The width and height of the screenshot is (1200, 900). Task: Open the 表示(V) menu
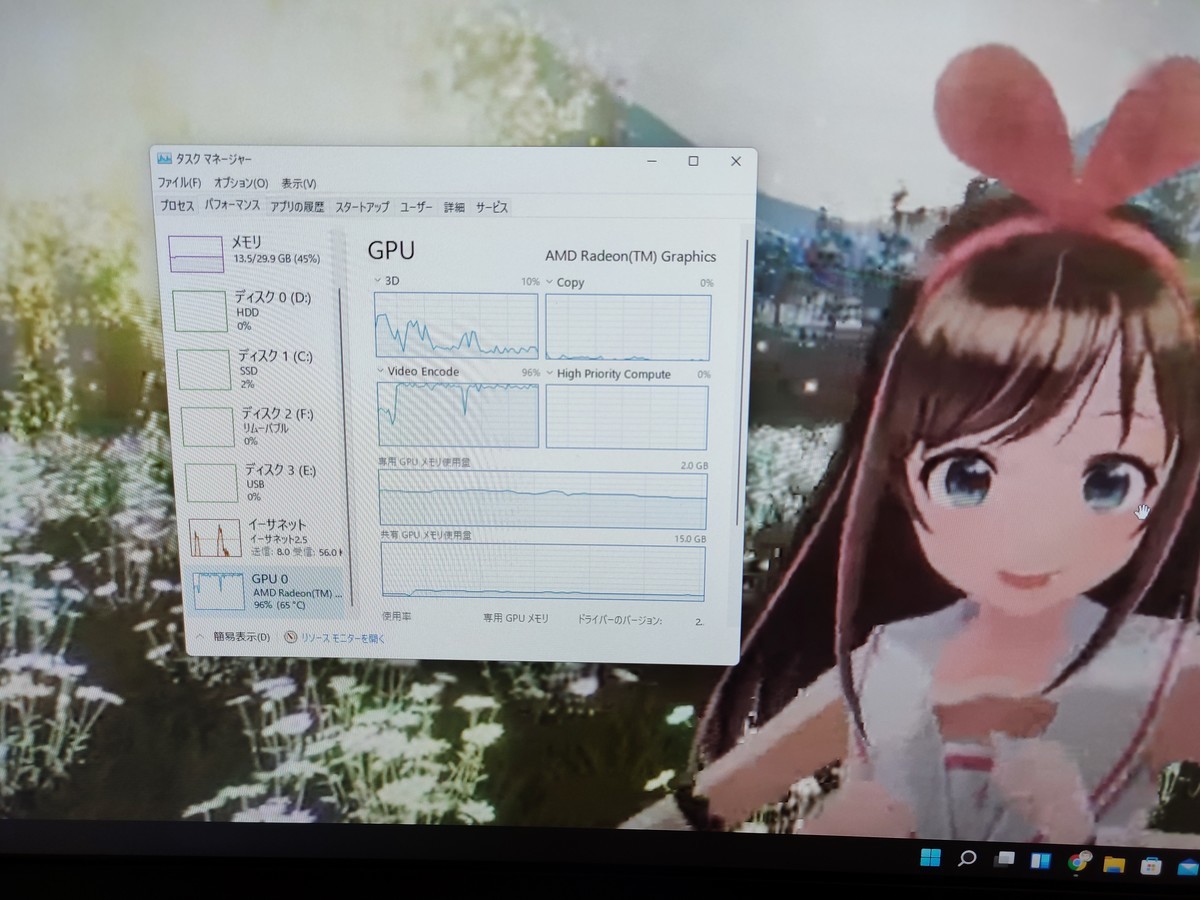coord(298,183)
